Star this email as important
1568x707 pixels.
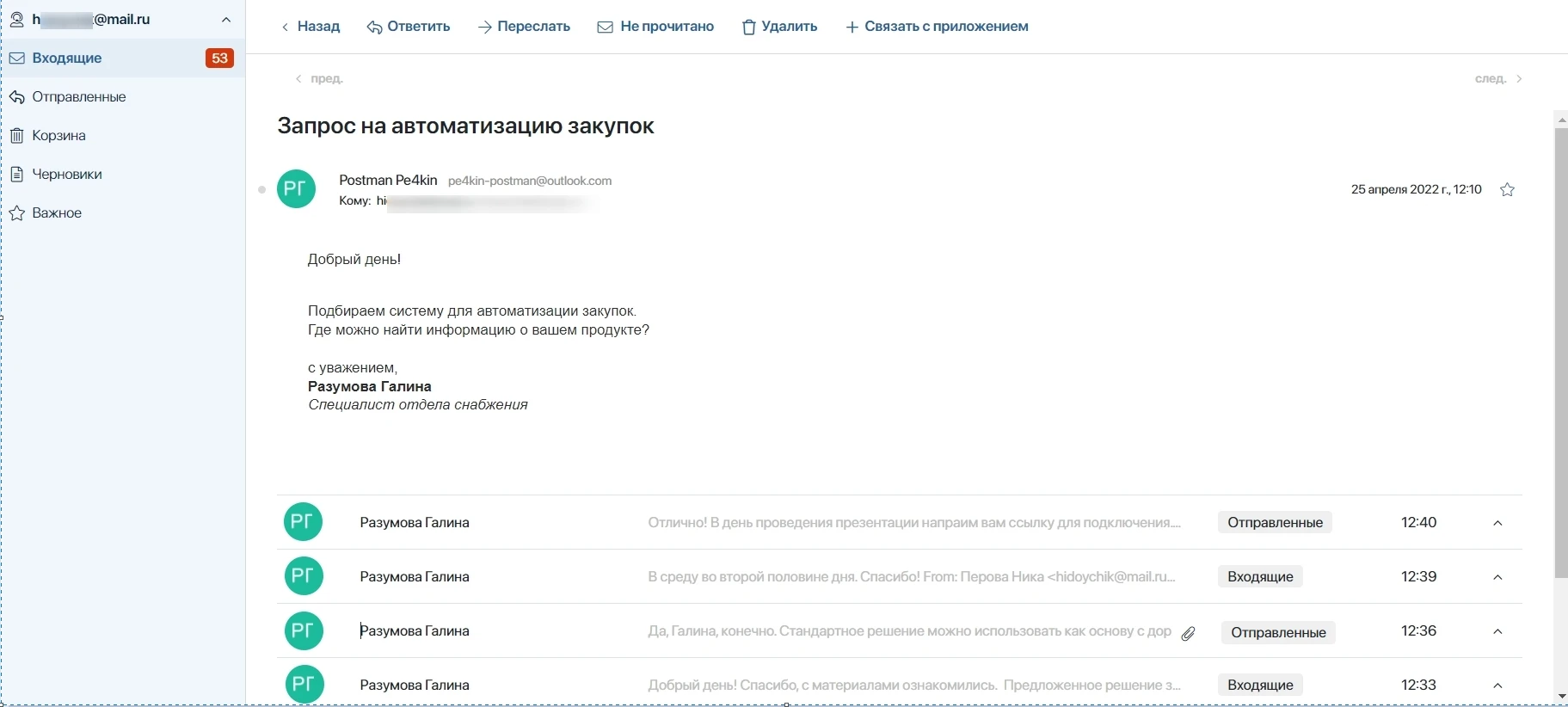pyautogui.click(x=1507, y=190)
